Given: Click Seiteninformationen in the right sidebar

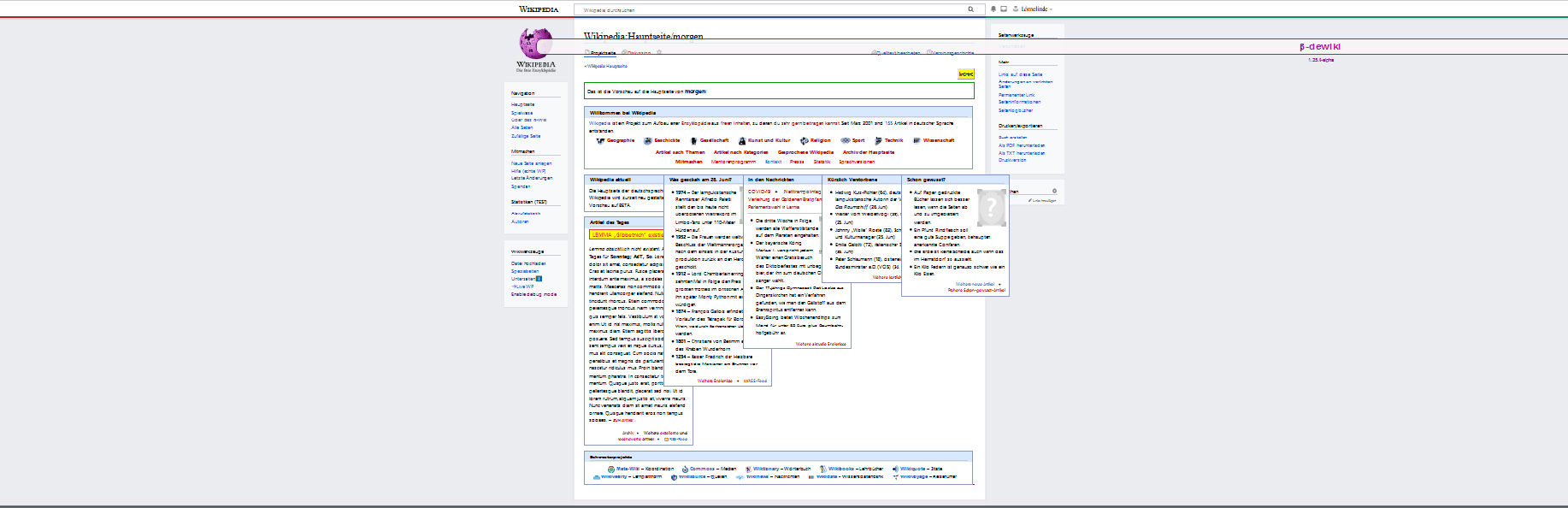Looking at the screenshot, I should [1019, 102].
